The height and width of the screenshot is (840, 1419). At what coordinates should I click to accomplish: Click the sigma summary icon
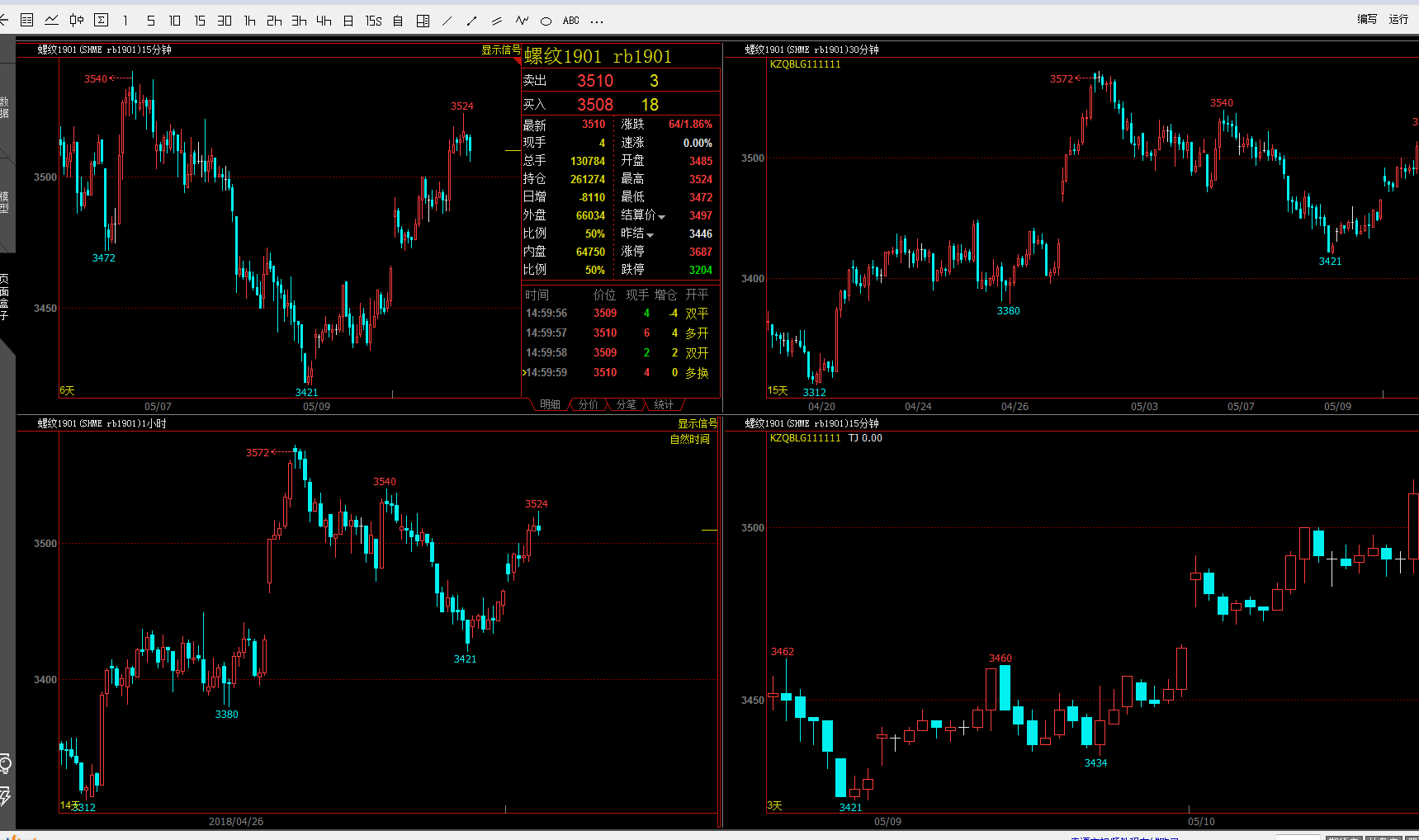102,20
